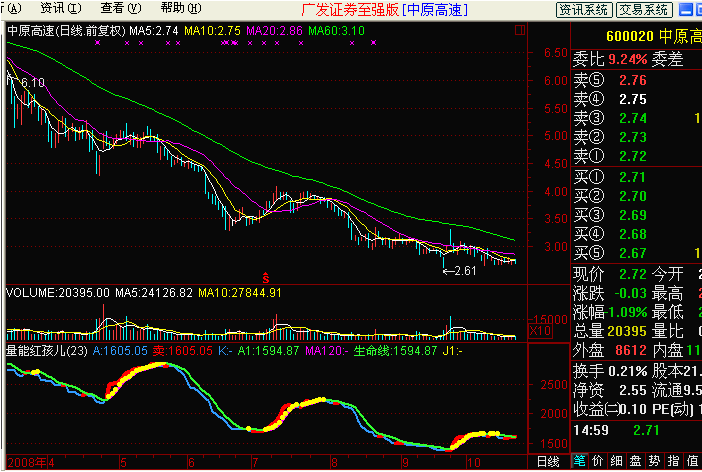The image size is (702, 472).
Task: Select the 价 tab
Action: click(x=598, y=461)
